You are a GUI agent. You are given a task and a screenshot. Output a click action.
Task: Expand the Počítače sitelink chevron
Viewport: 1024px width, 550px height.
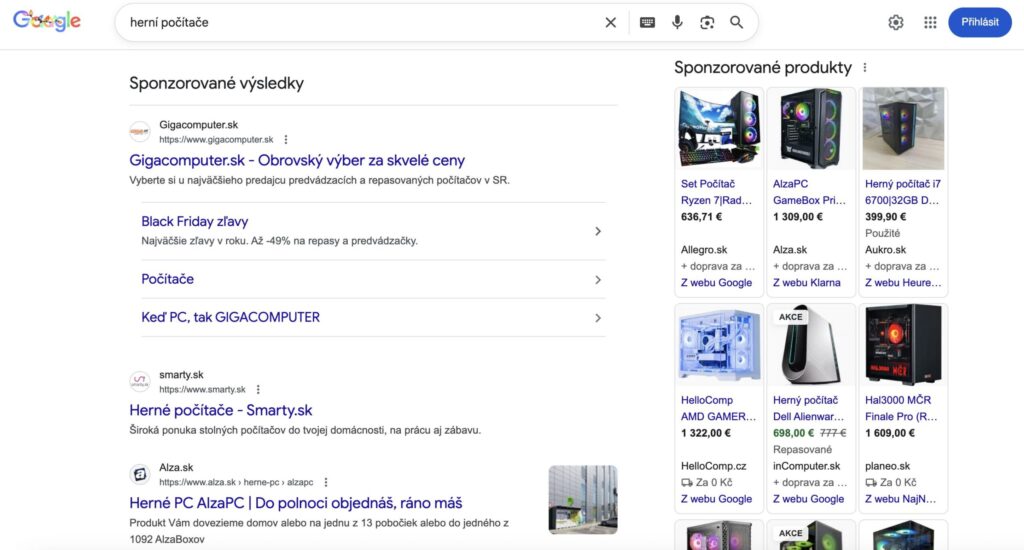598,280
